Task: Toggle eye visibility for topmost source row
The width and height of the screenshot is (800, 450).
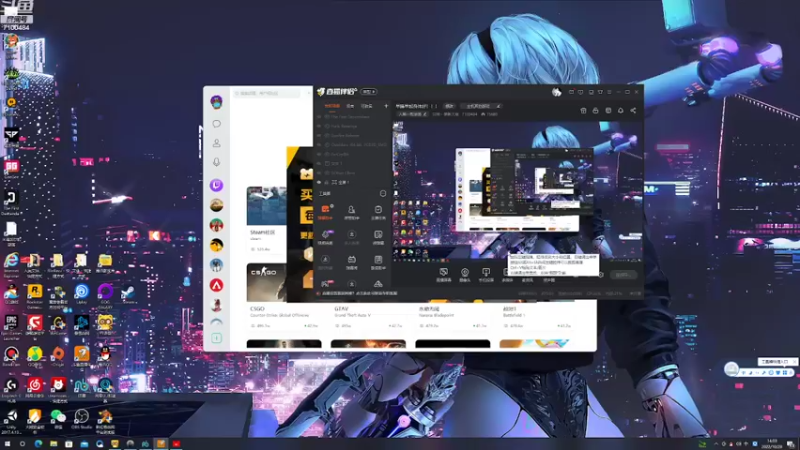Action: tap(319, 117)
